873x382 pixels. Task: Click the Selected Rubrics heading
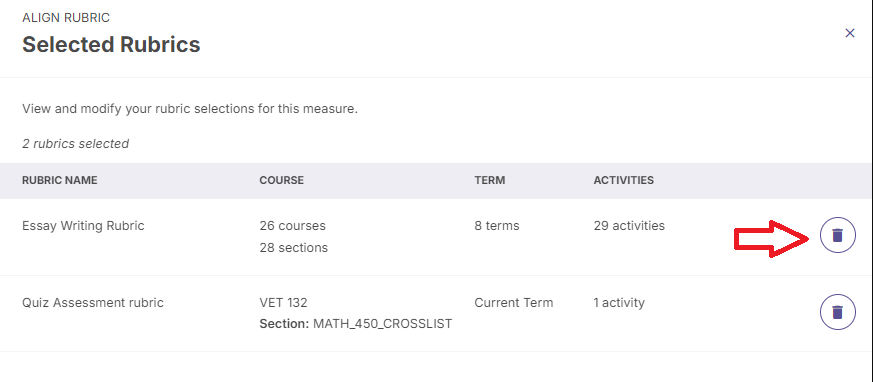click(x=111, y=44)
